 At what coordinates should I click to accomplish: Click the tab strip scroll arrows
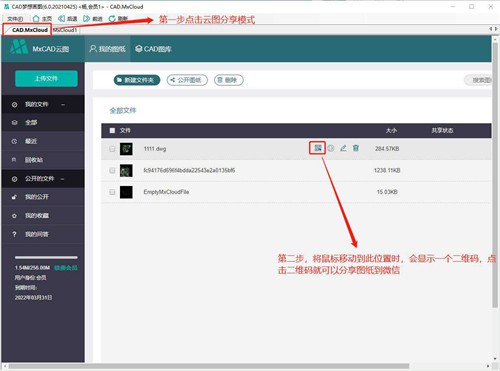493,29
